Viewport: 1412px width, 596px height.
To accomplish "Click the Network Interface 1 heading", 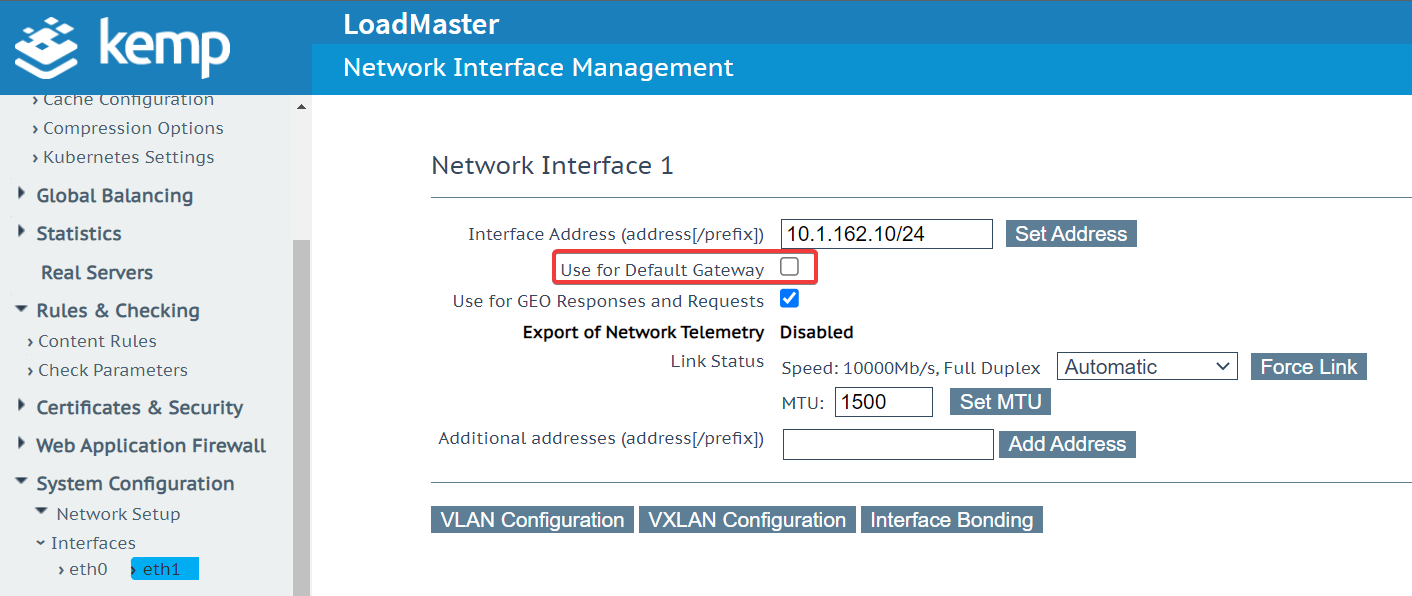I will pyautogui.click(x=552, y=166).
